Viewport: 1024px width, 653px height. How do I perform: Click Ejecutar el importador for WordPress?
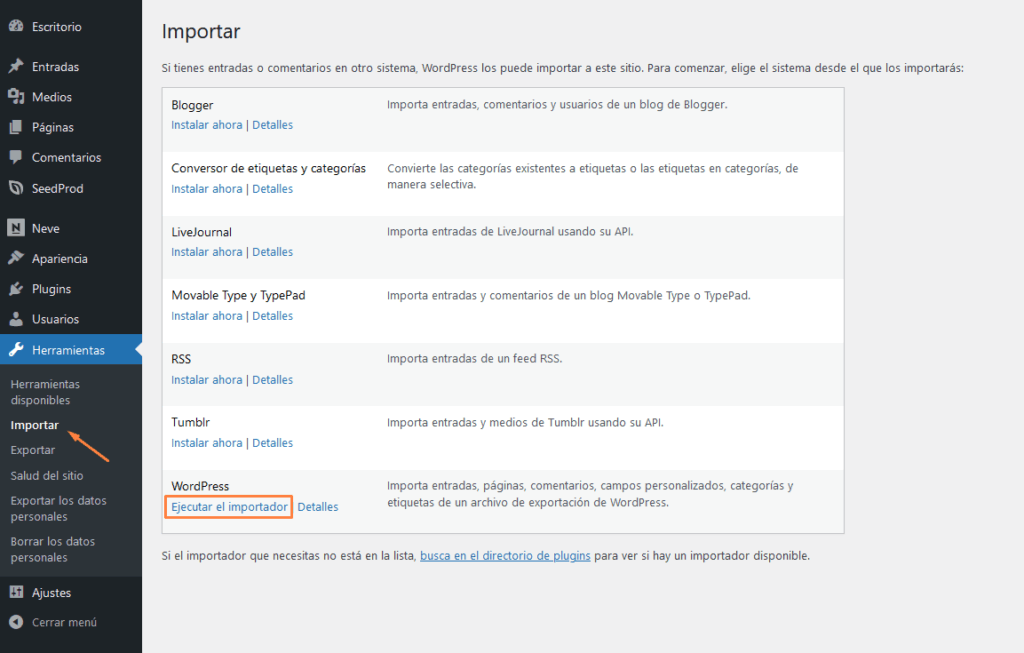[x=229, y=507]
